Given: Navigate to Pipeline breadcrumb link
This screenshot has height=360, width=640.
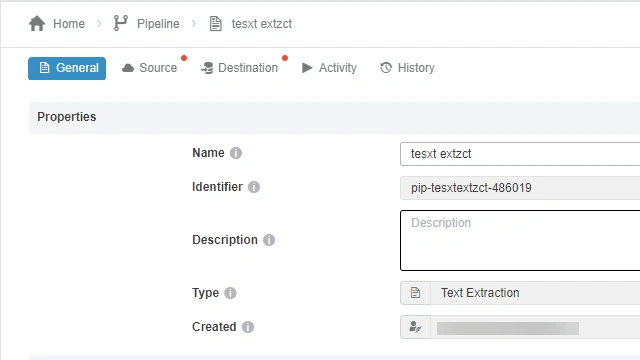Looking at the screenshot, I should (158, 24).
